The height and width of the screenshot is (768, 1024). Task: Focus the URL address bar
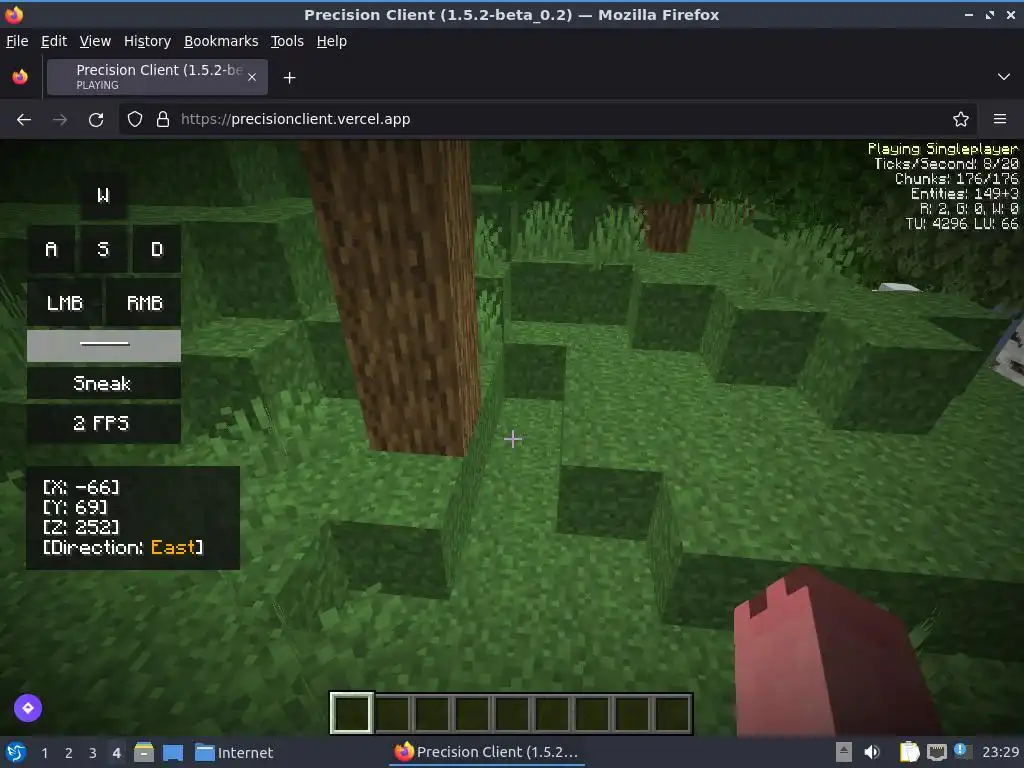(549, 120)
